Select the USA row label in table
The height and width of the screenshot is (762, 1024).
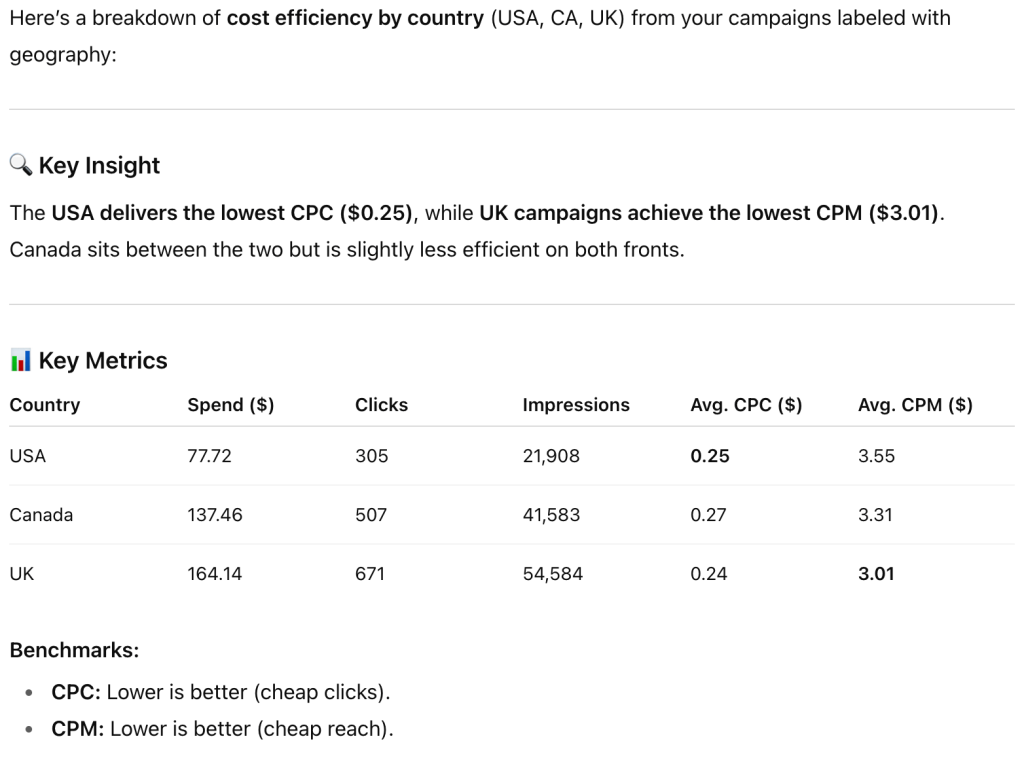tap(28, 456)
